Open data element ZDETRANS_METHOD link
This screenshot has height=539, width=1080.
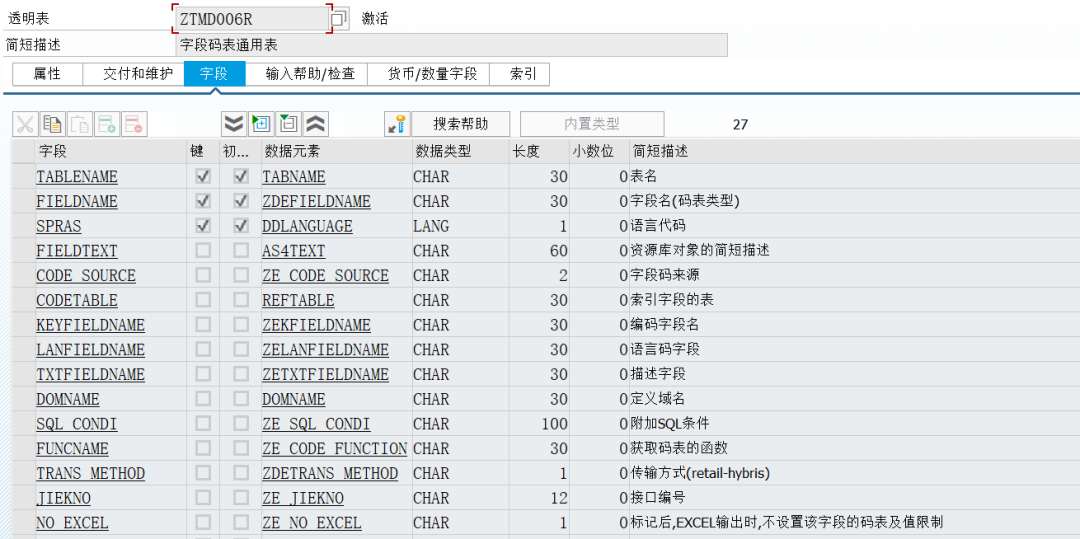pyautogui.click(x=330, y=474)
